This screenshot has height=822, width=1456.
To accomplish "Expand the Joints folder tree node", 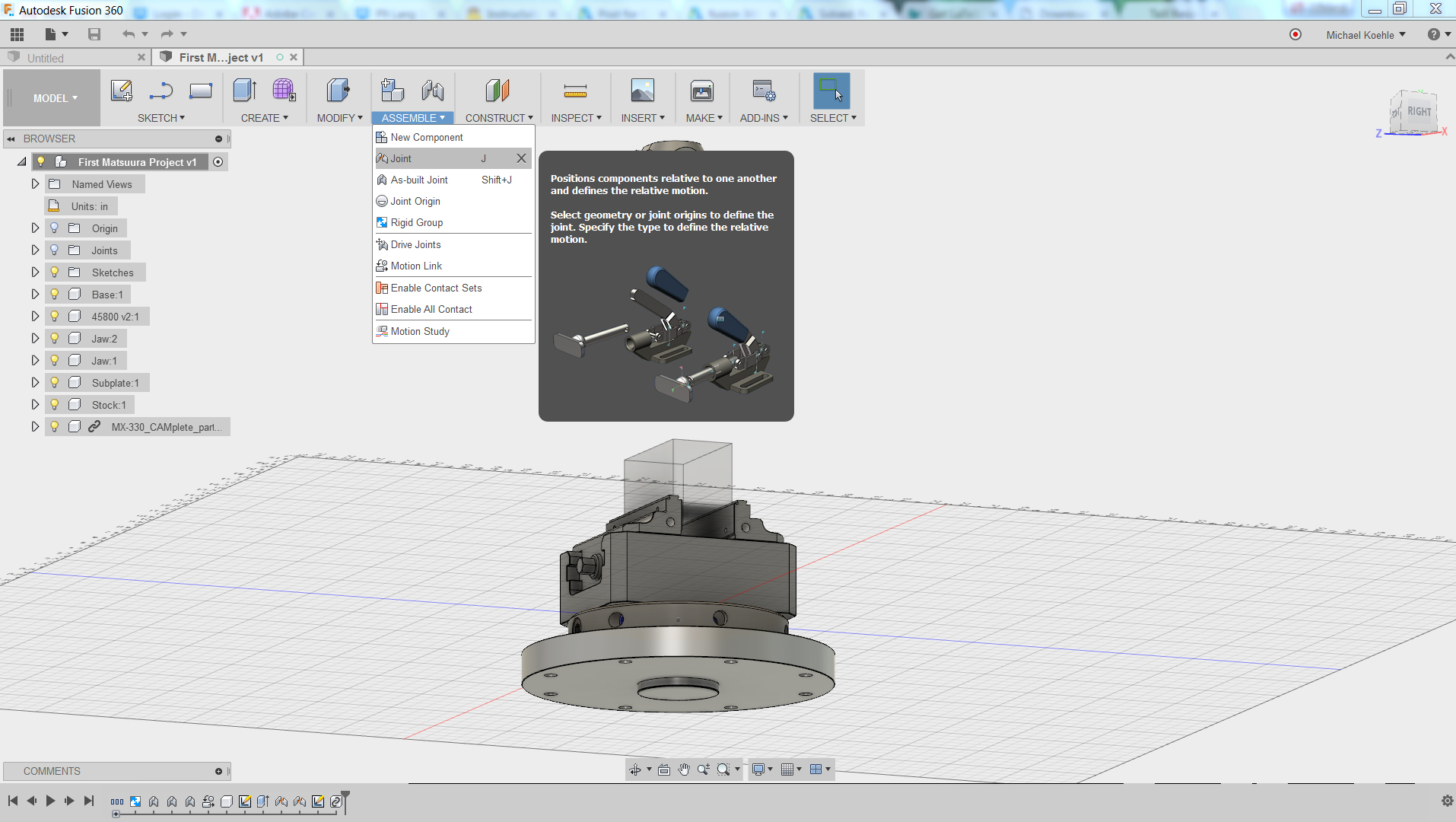I will tap(35, 250).
